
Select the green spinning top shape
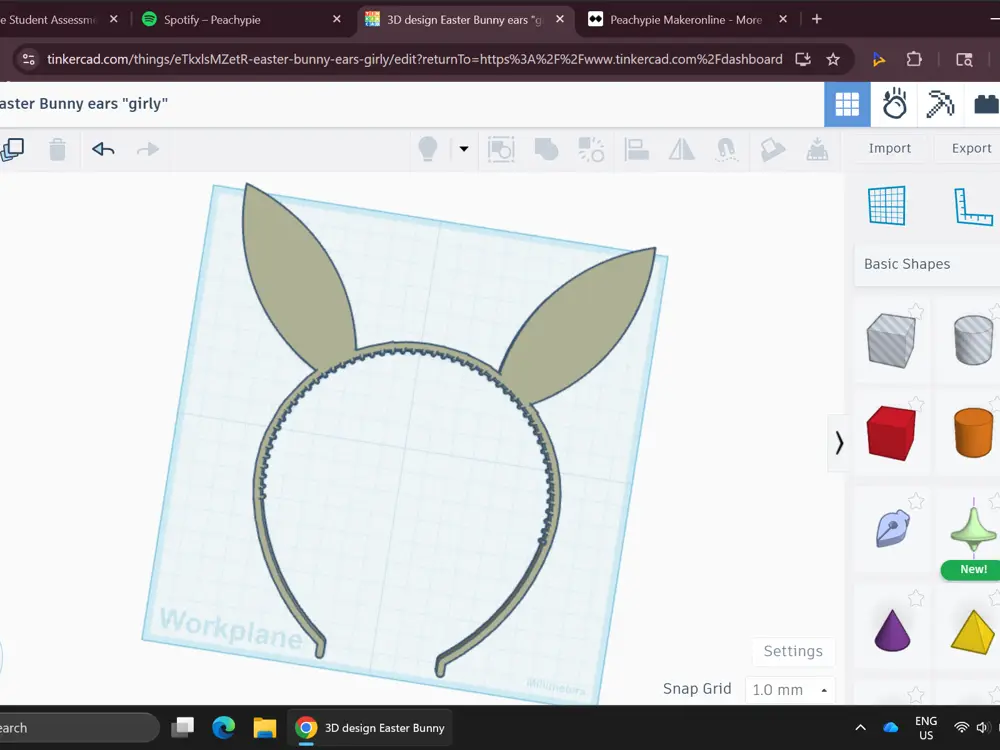973,527
